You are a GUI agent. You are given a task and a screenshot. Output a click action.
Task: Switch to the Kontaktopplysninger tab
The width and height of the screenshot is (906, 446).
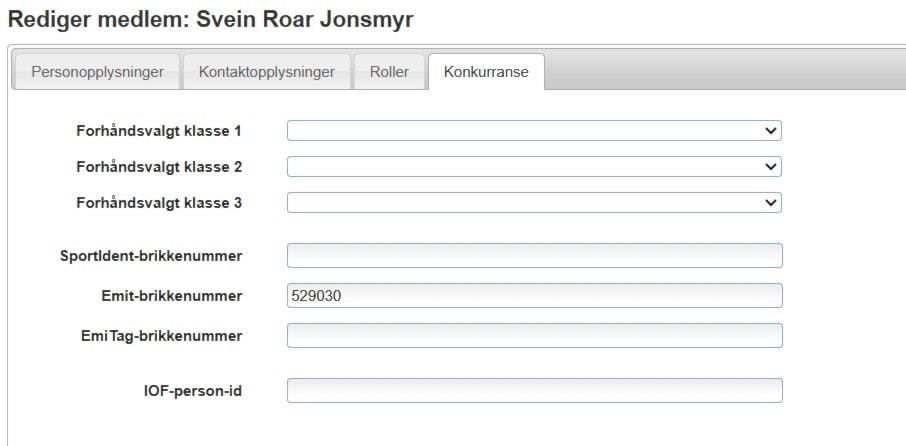[x=266, y=72]
